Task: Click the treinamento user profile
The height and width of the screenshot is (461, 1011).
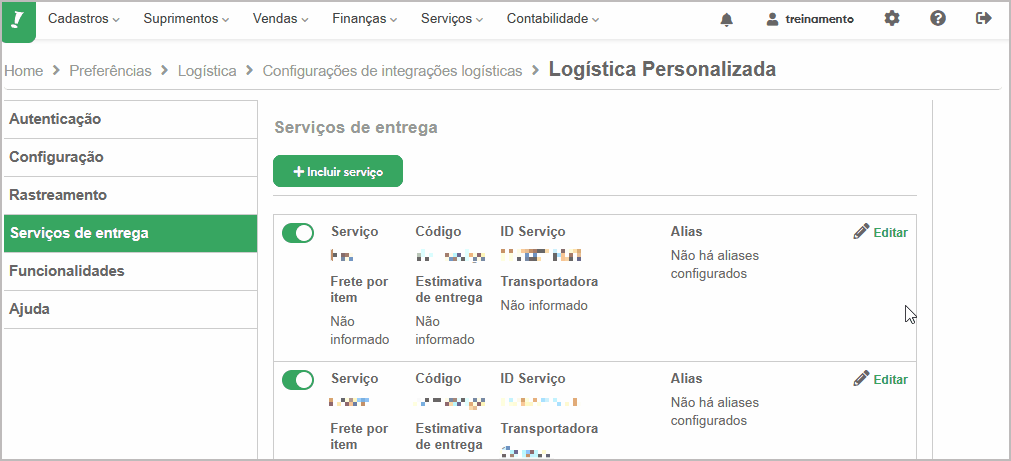Action: pos(810,19)
